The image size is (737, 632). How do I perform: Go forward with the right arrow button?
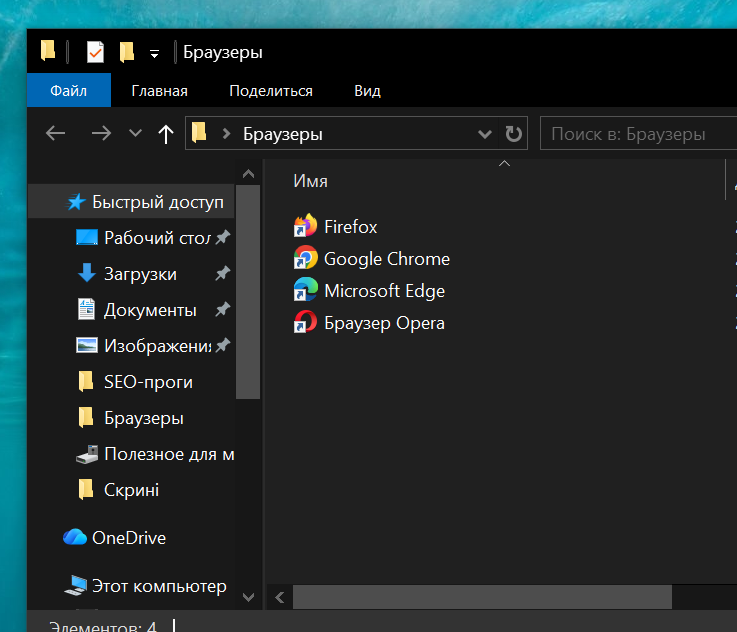click(x=101, y=133)
